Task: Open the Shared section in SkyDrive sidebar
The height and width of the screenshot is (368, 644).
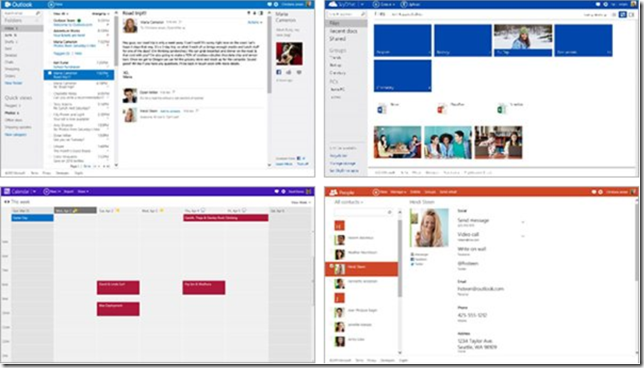Action: pos(337,39)
